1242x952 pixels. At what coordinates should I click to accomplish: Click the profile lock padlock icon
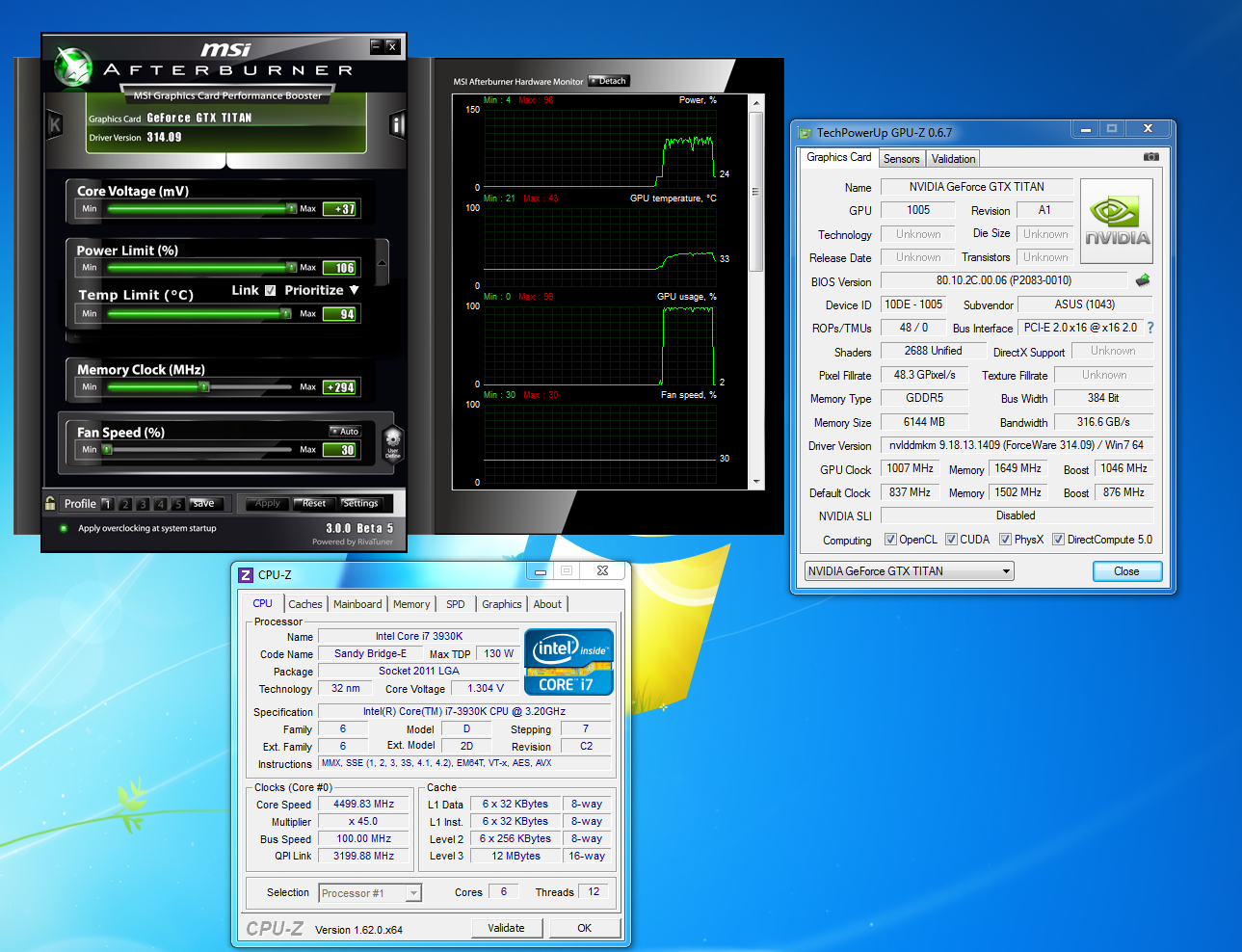pos(50,503)
